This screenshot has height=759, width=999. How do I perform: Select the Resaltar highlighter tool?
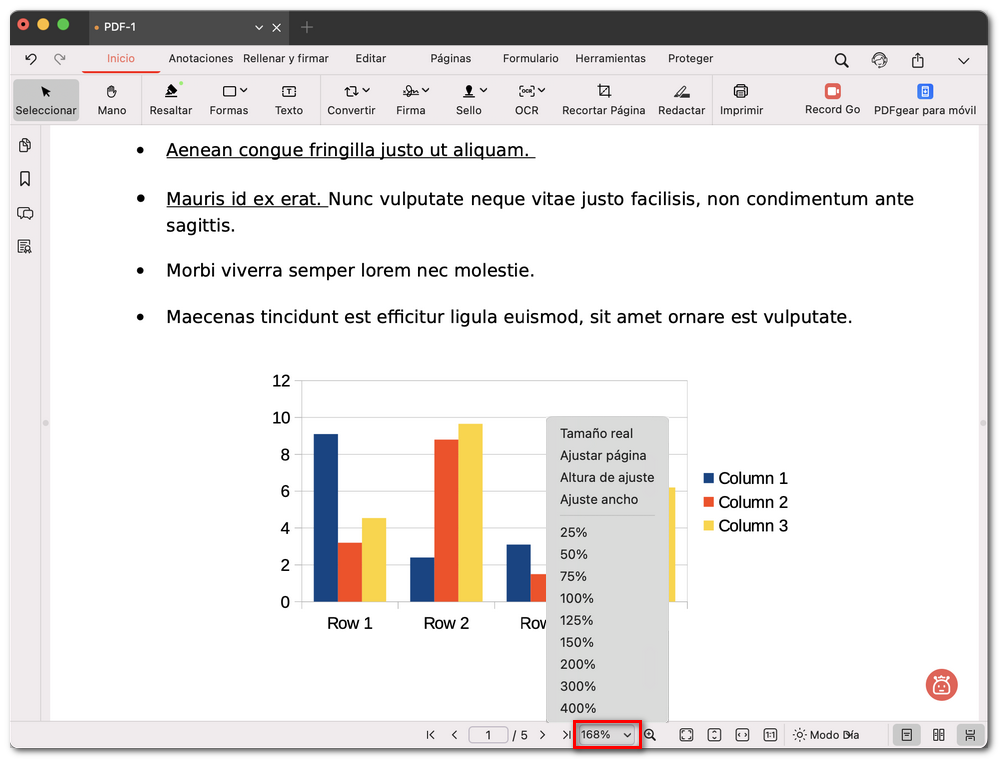(x=170, y=99)
